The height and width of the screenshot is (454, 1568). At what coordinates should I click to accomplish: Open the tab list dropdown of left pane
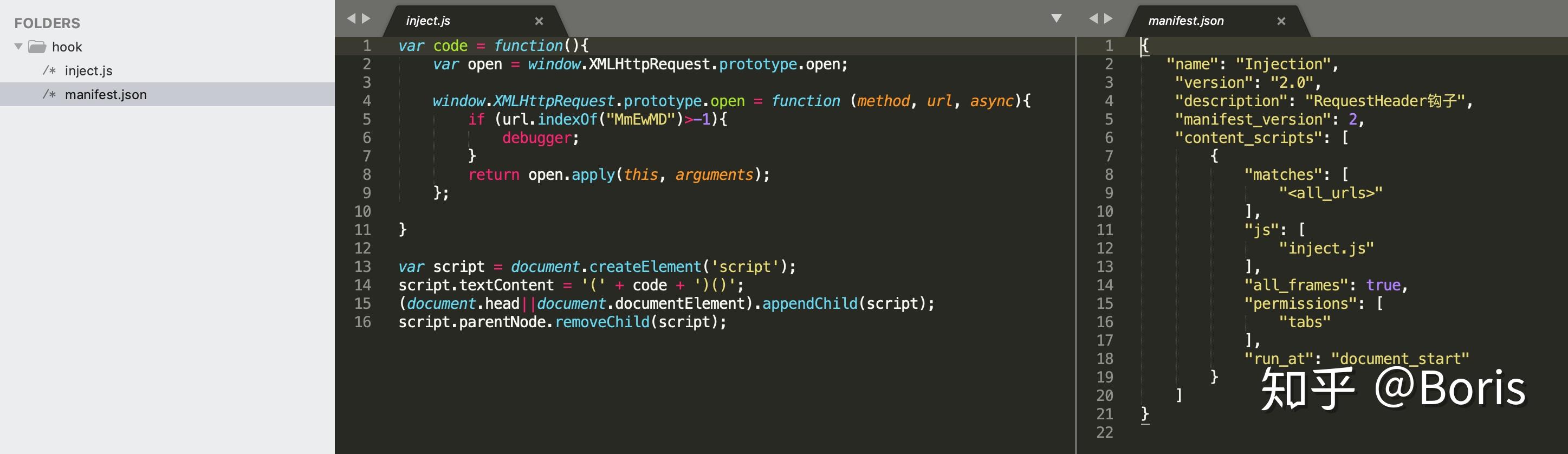coord(1057,19)
